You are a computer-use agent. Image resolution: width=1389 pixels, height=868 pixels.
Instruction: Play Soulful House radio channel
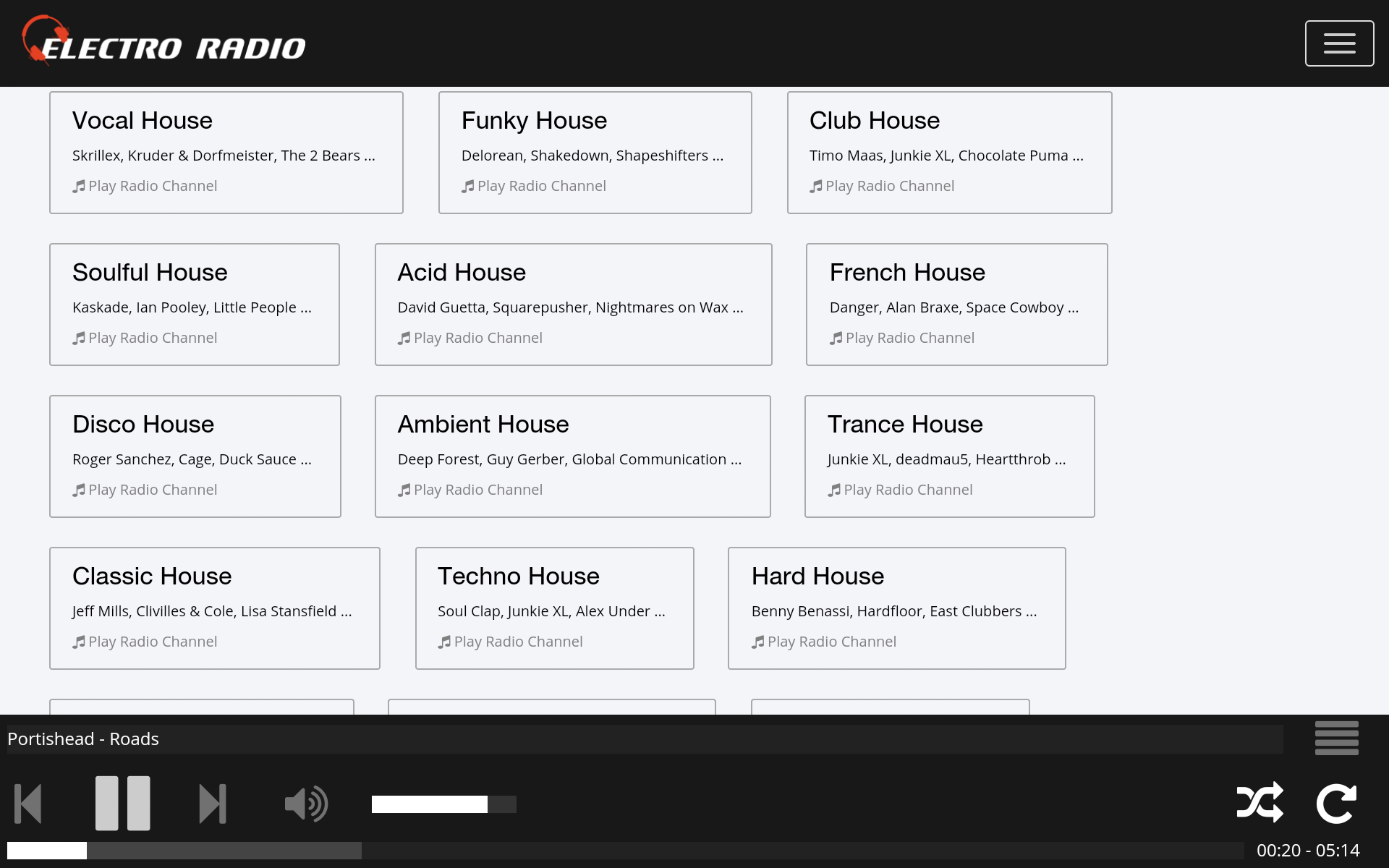click(145, 338)
